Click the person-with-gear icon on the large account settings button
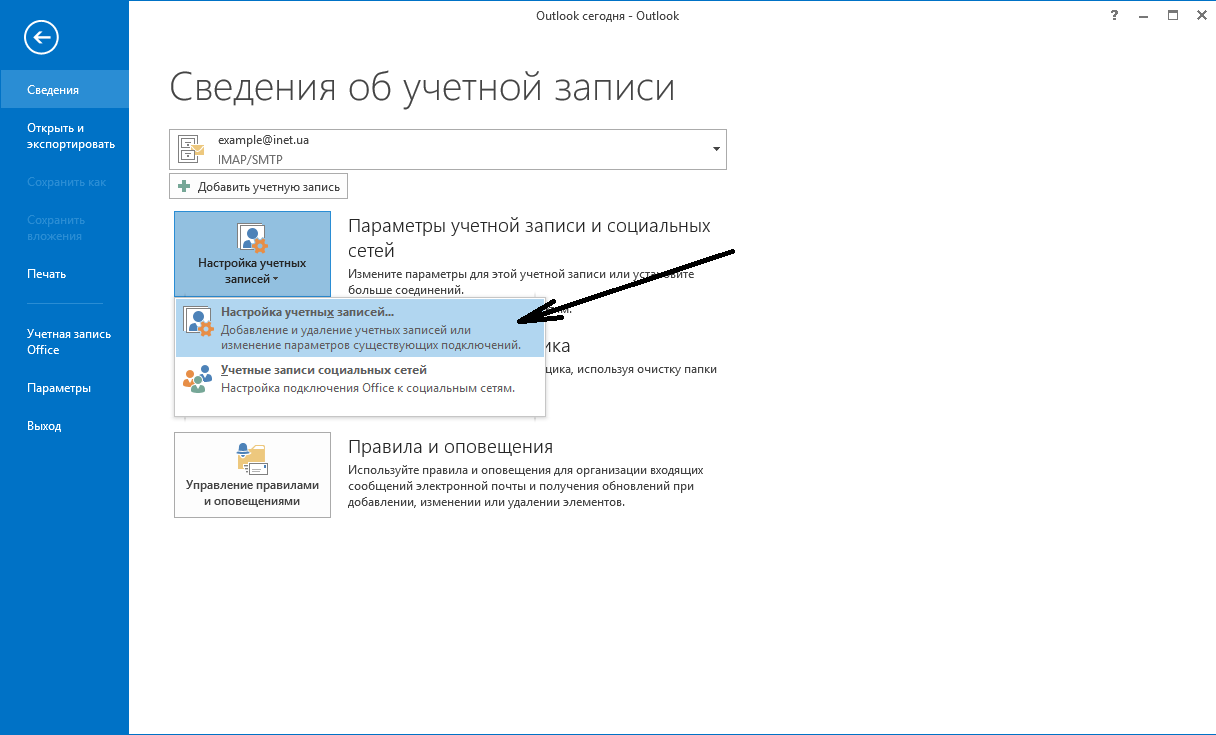 251,238
